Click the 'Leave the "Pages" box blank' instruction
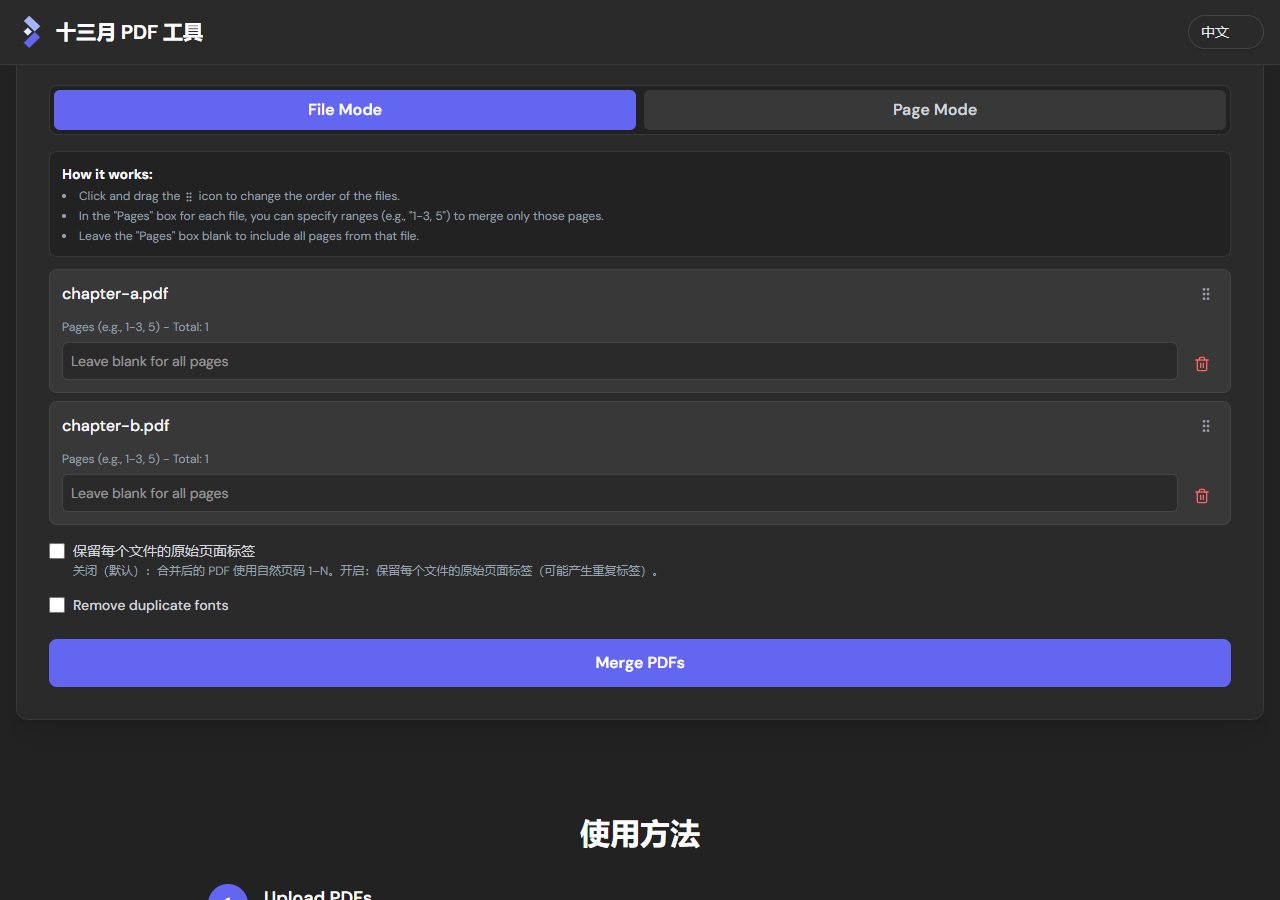The height and width of the screenshot is (900, 1280). click(249, 236)
